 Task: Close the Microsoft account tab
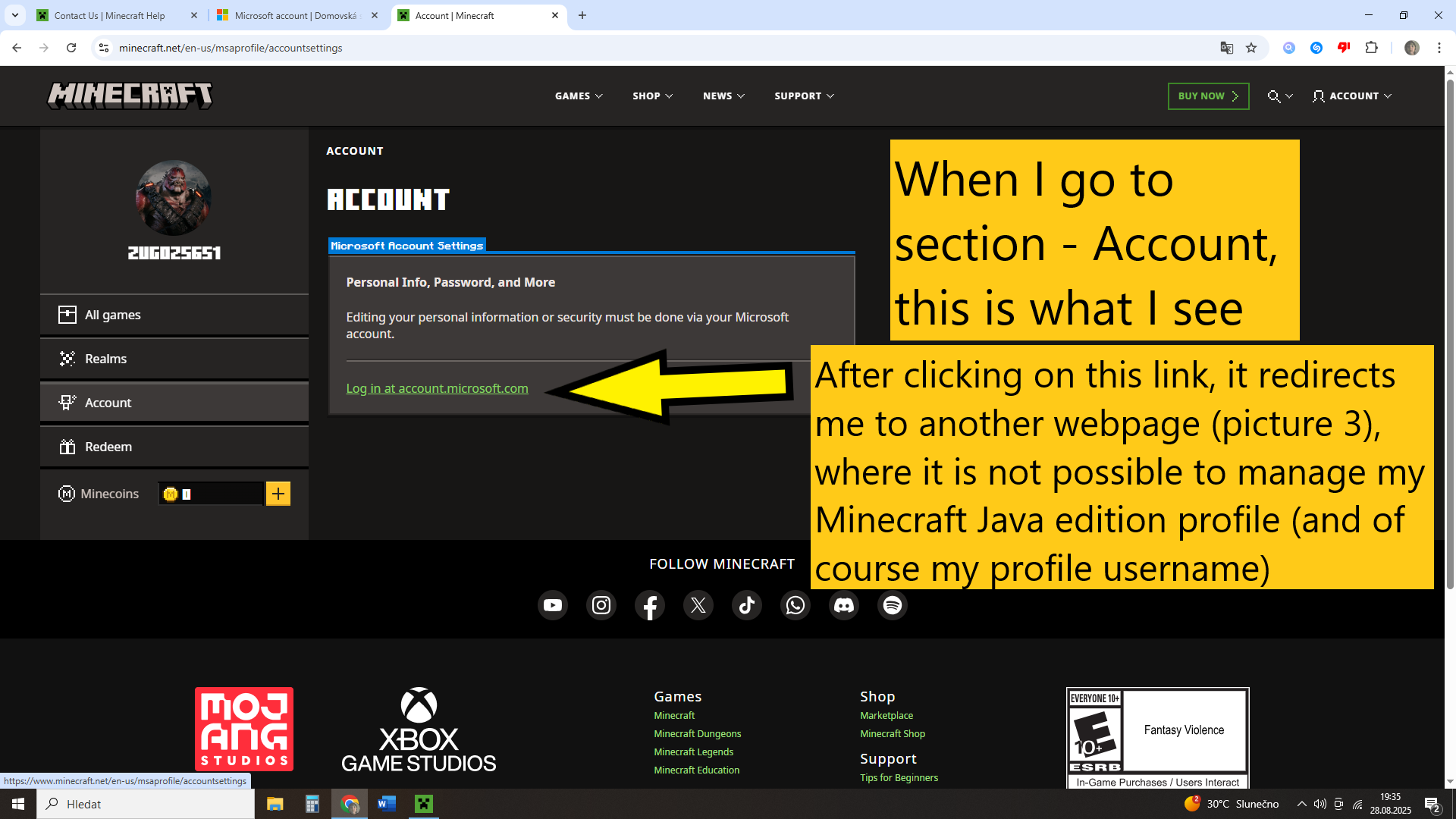coord(375,15)
